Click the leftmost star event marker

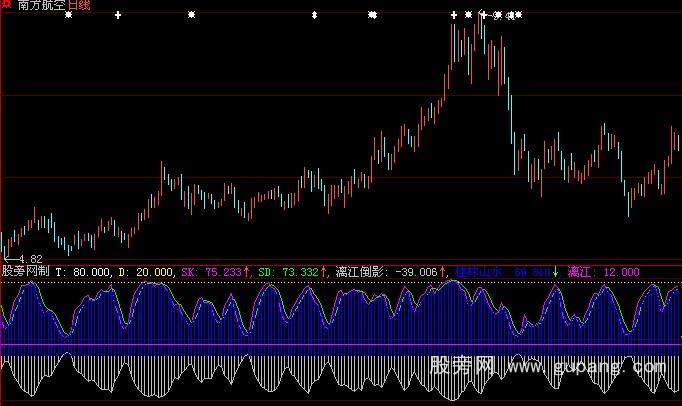point(68,16)
